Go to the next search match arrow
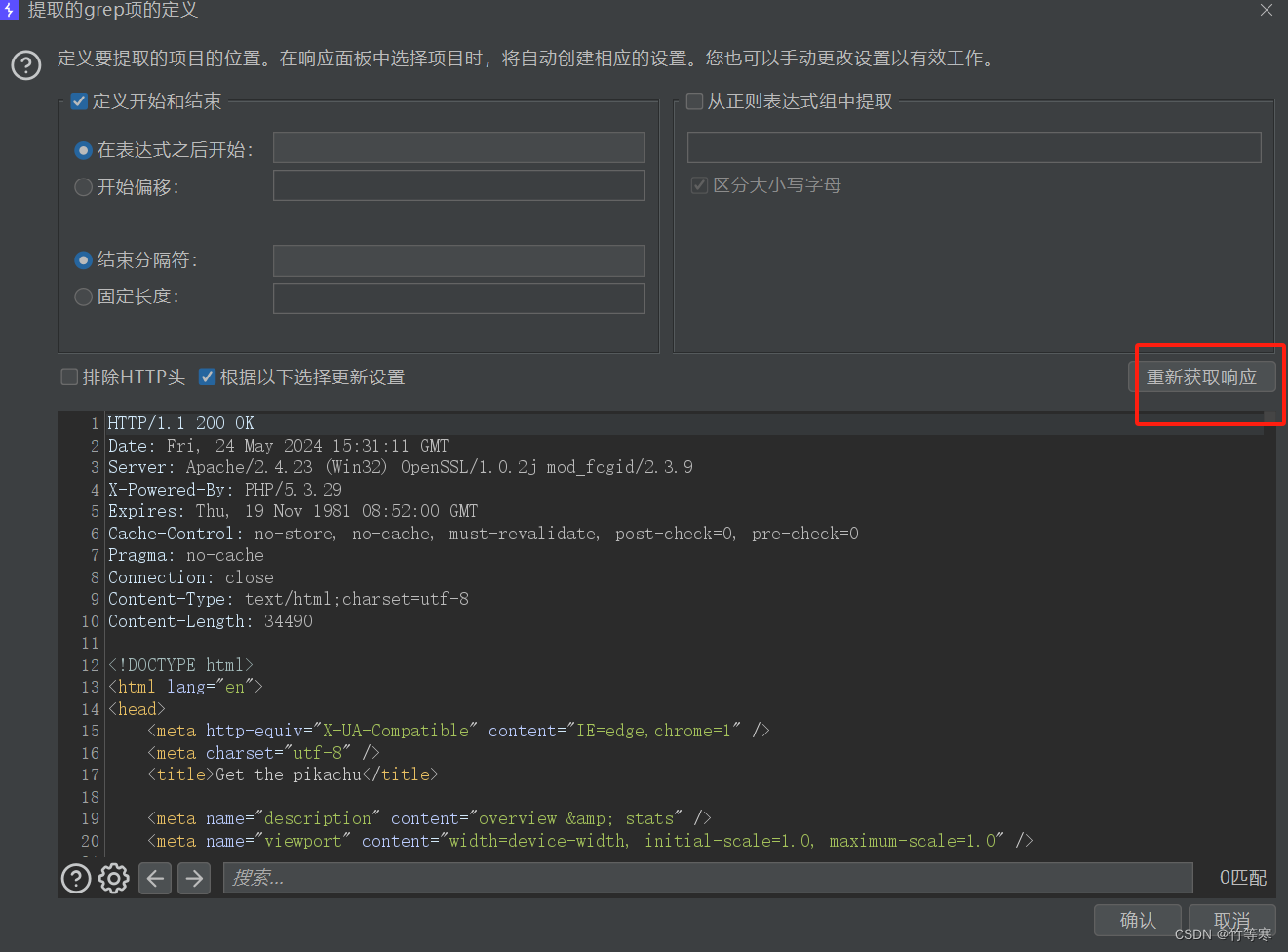Image resolution: width=1288 pixels, height=952 pixels. (195, 879)
